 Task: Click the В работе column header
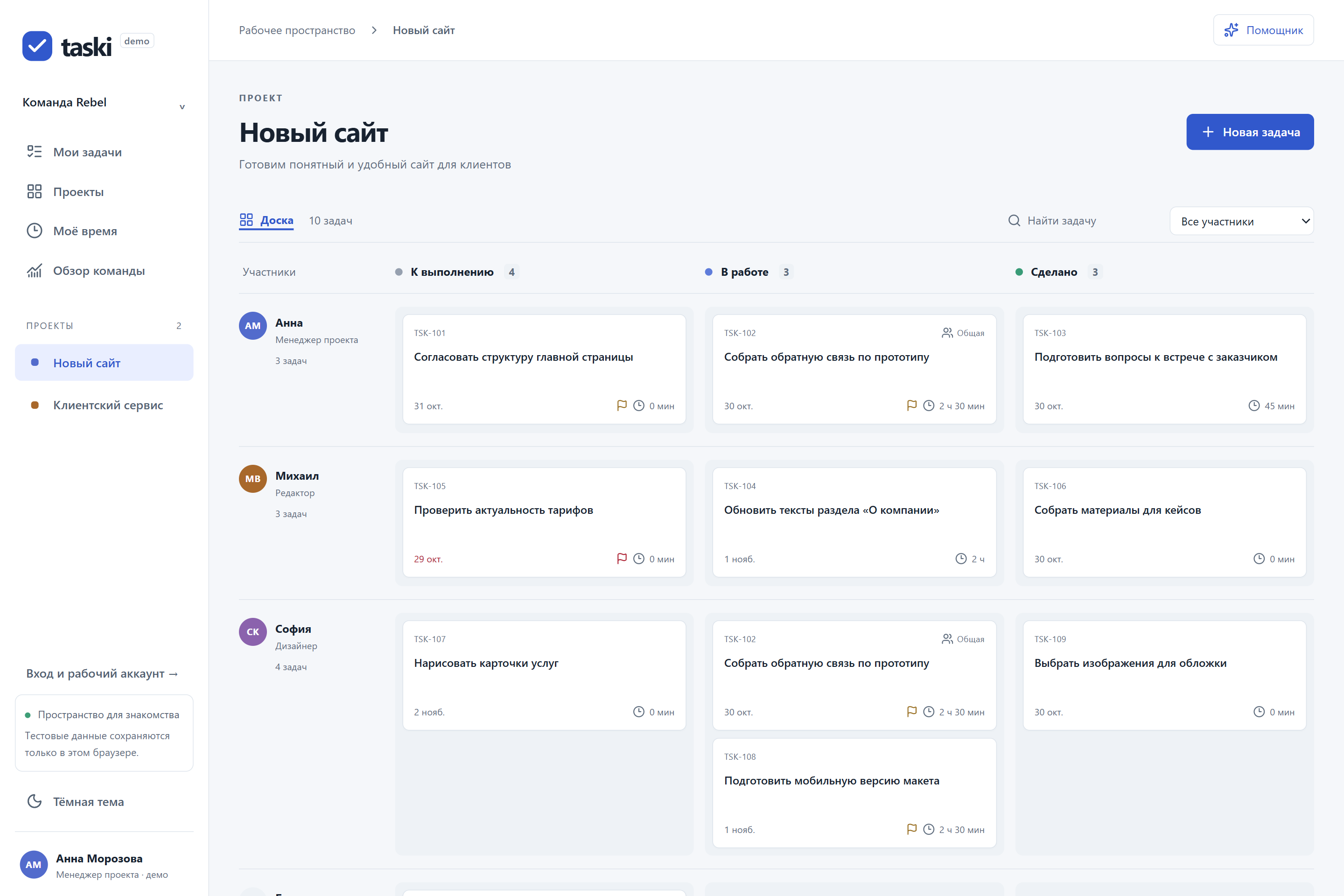point(745,272)
